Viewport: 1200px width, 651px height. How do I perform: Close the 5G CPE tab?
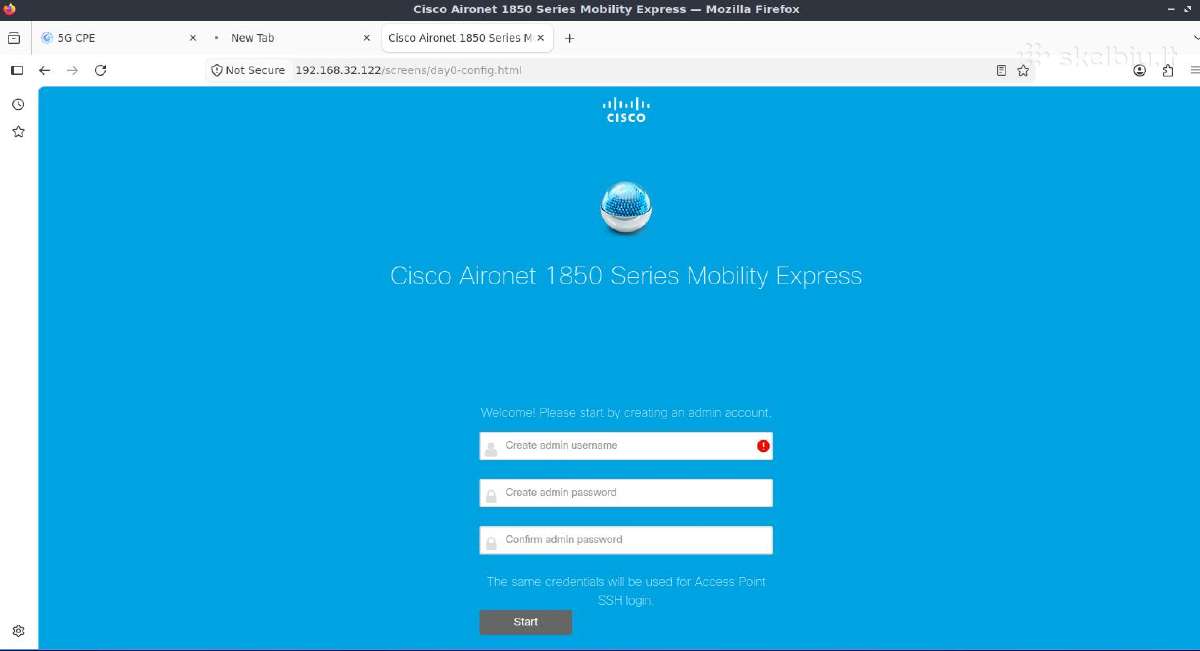193,38
